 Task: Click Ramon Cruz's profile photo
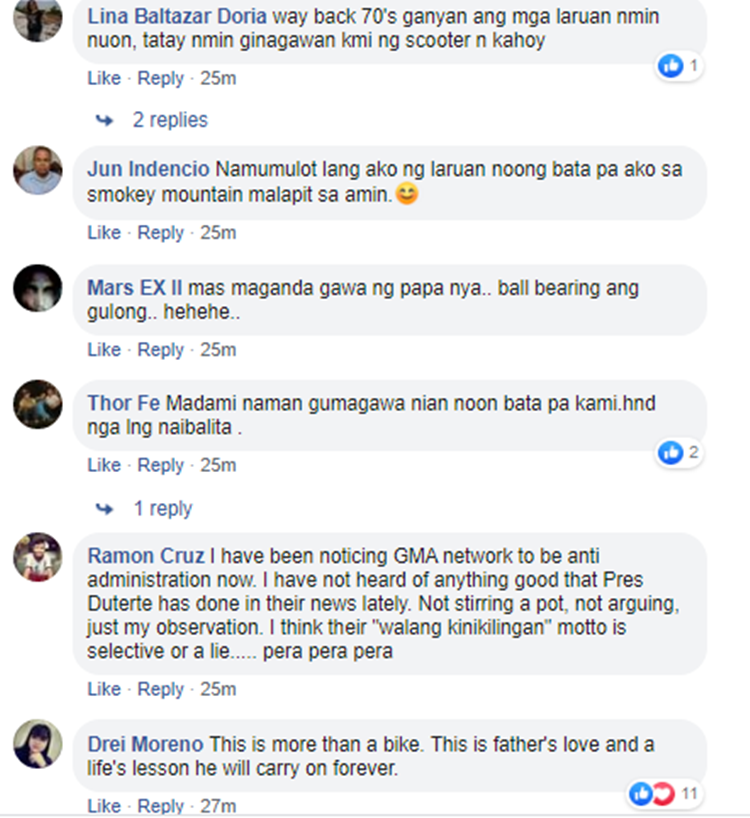[38, 557]
